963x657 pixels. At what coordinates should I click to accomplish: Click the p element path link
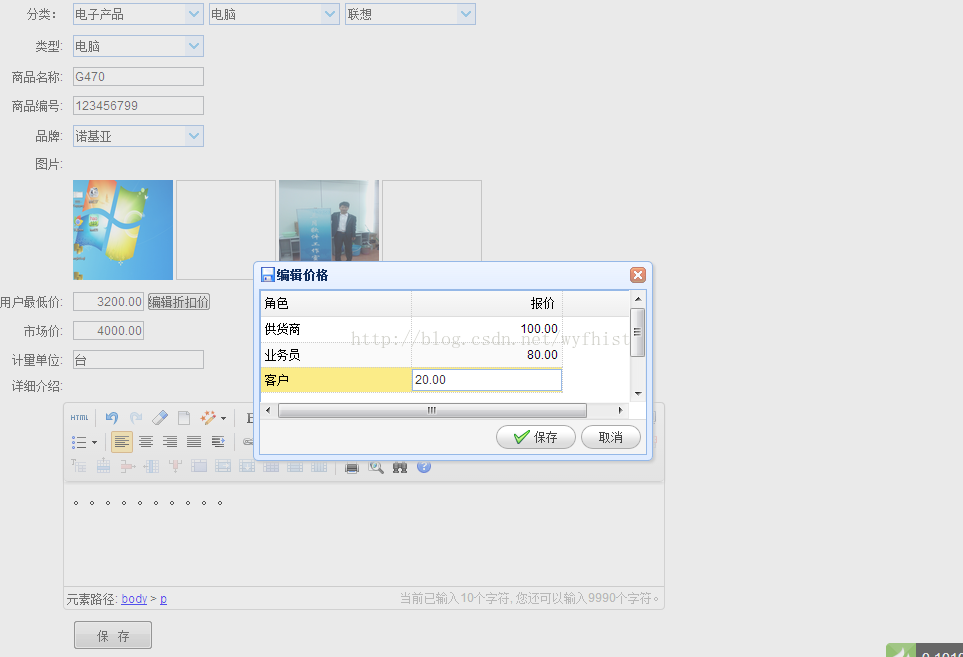pyautogui.click(x=163, y=599)
